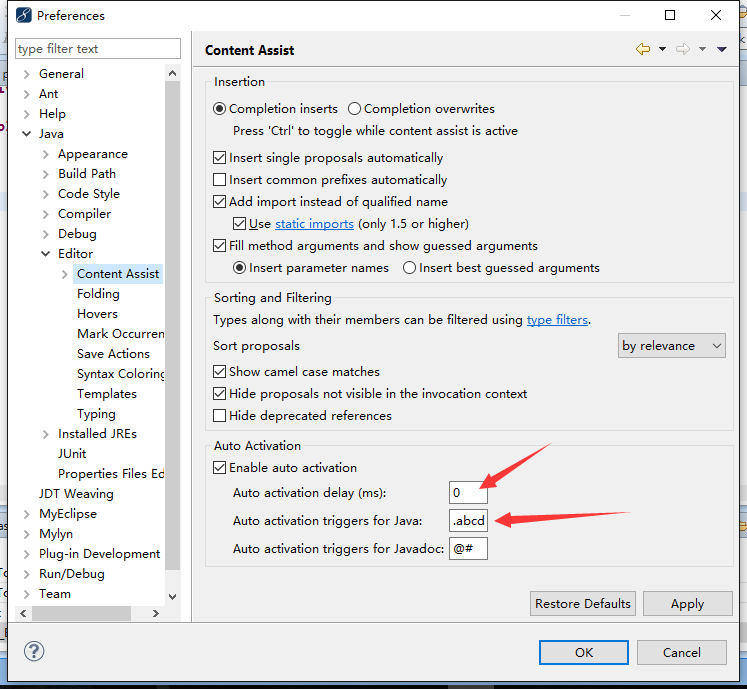This screenshot has height=689, width=747.
Task: Open the static imports link
Action: tap(314, 223)
